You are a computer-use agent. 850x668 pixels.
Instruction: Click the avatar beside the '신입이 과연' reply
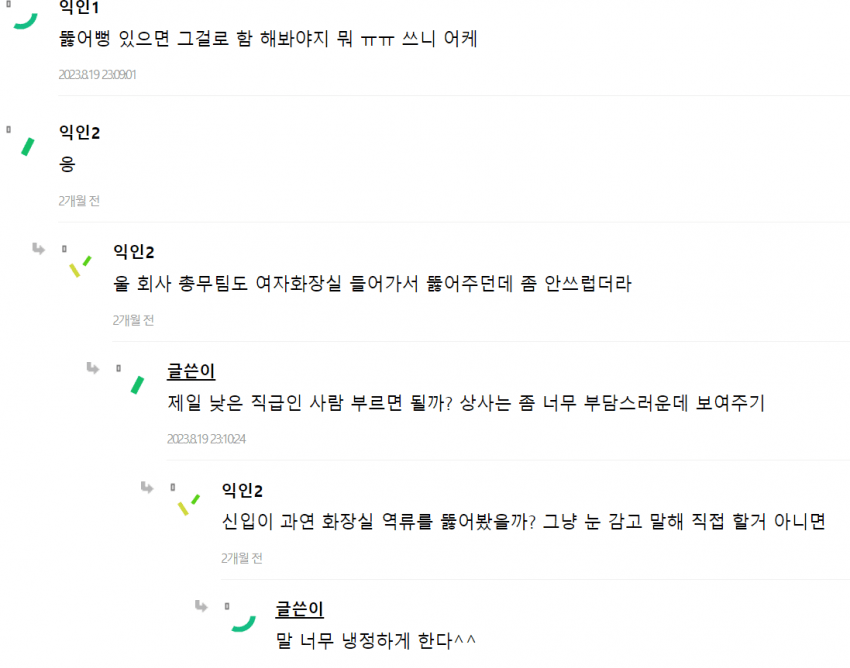pos(188,503)
